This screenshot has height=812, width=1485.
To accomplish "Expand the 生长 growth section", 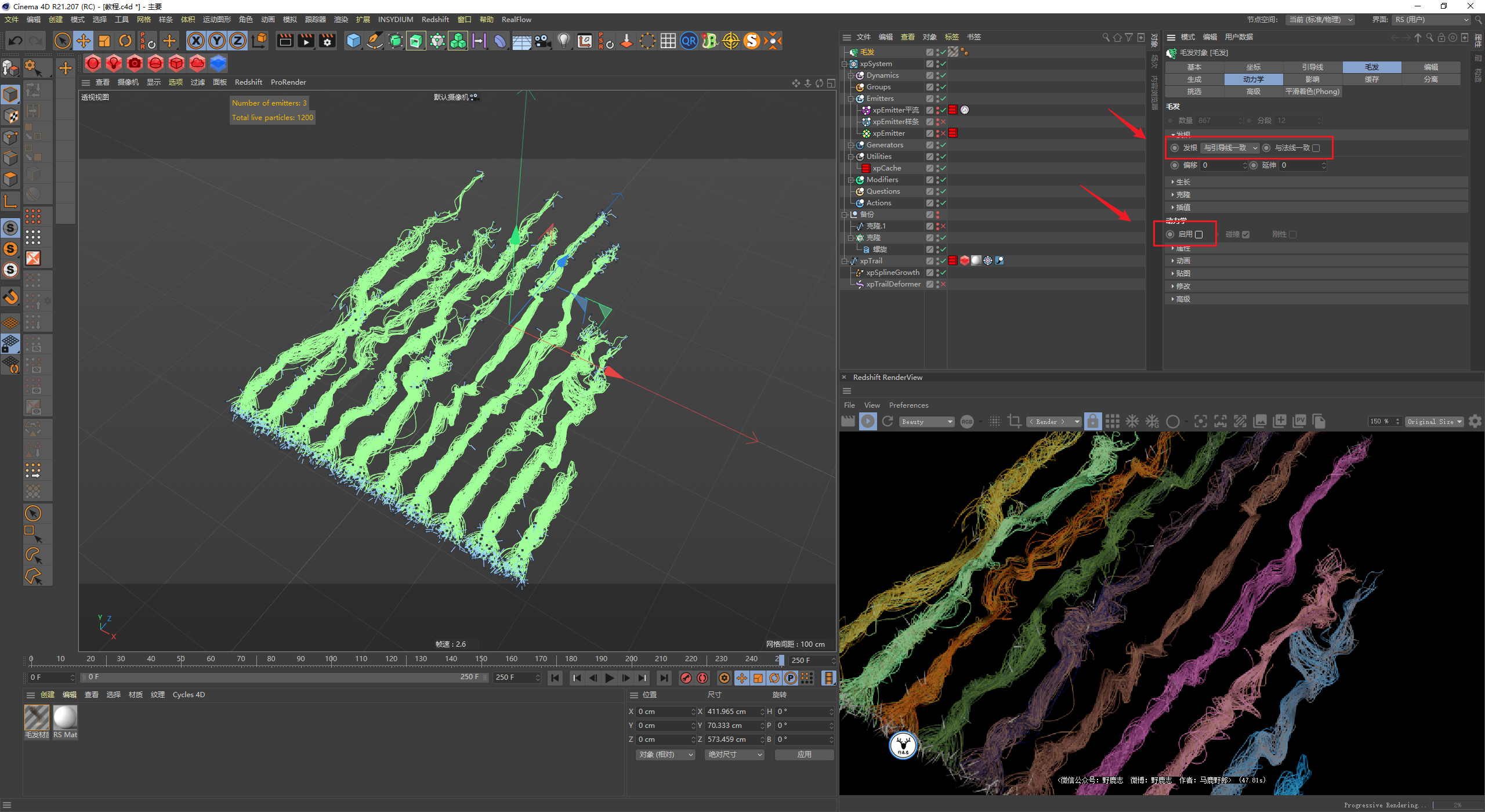I will [x=1183, y=182].
